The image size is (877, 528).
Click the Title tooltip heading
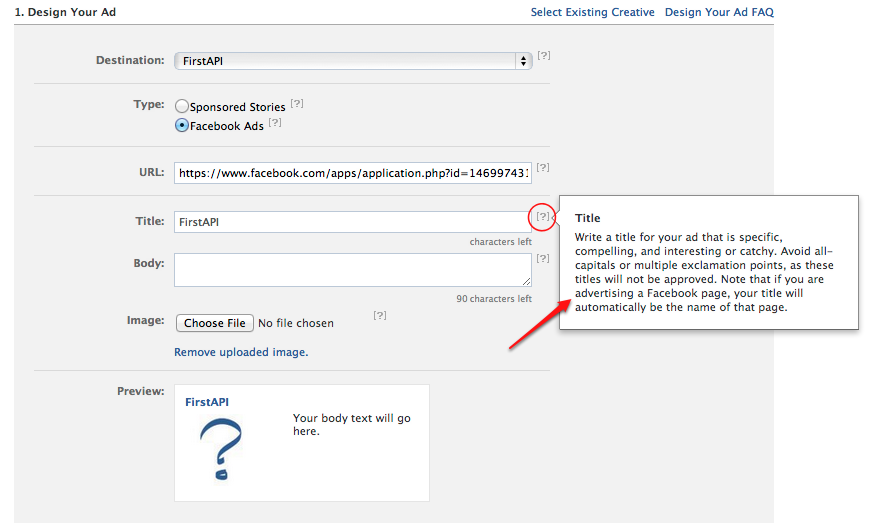[x=587, y=218]
